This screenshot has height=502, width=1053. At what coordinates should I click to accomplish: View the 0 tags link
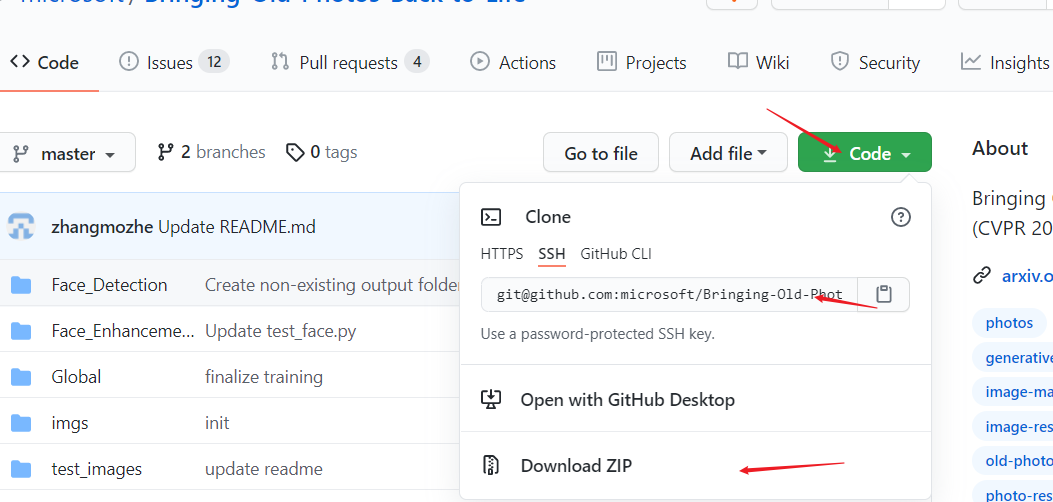[322, 153]
